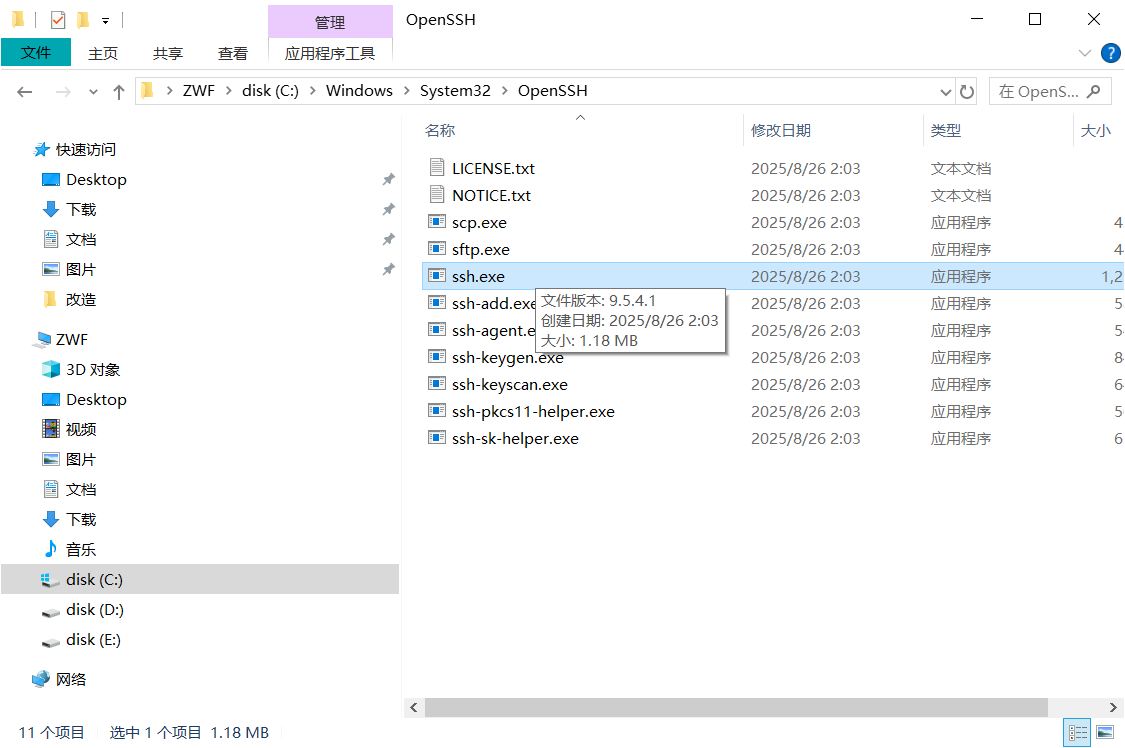Click disk (C:) in the address breadcrumb
Image resolution: width=1125 pixels, height=748 pixels.
[x=270, y=90]
